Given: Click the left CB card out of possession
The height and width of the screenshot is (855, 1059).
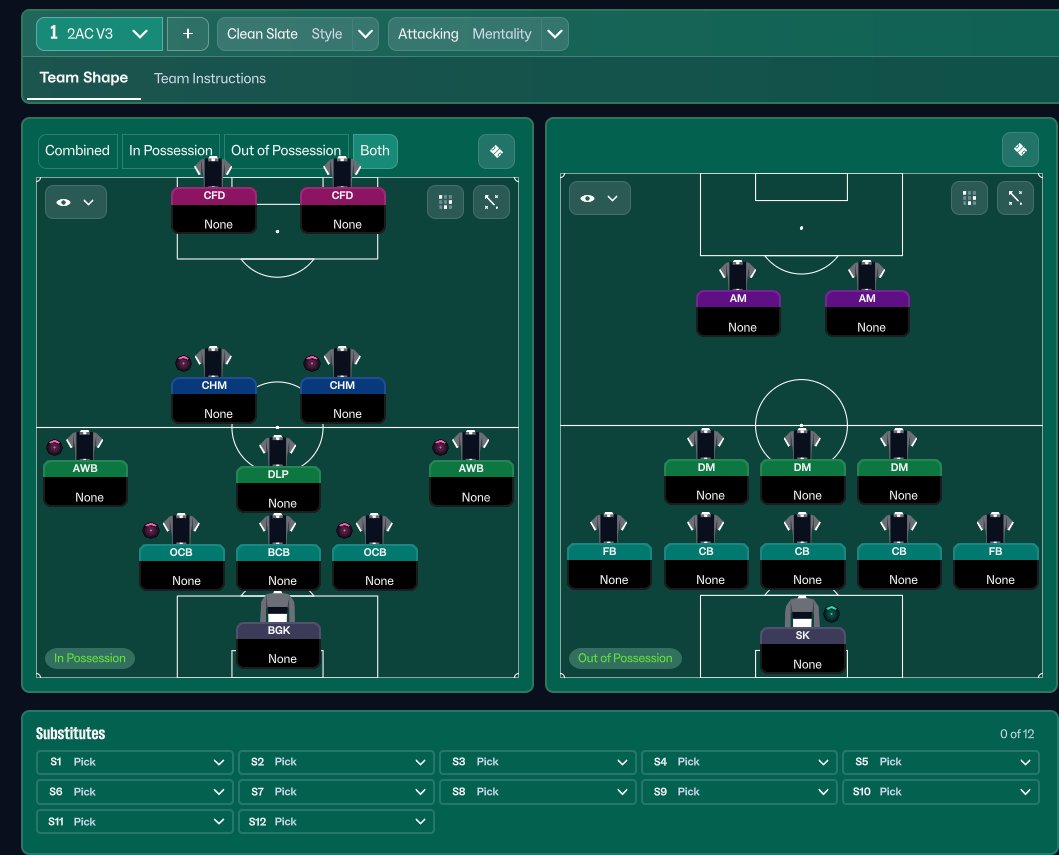Looking at the screenshot, I should pyautogui.click(x=706, y=566).
